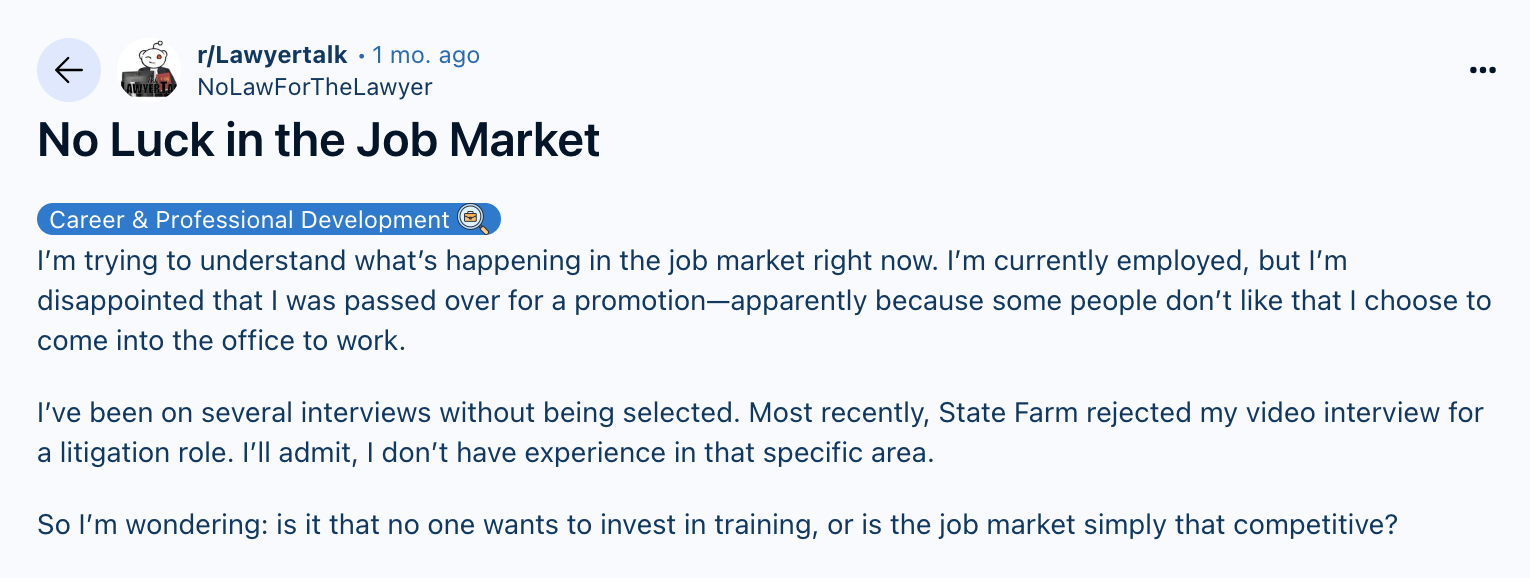Click the r/Lawyertalk subreddit avatar
The width and height of the screenshot is (1530, 578).
pyautogui.click(x=148, y=70)
